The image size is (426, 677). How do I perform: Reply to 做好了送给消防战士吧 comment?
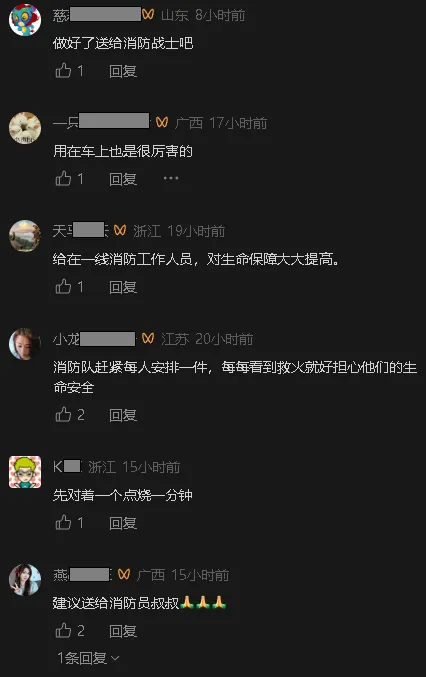pyautogui.click(x=123, y=71)
